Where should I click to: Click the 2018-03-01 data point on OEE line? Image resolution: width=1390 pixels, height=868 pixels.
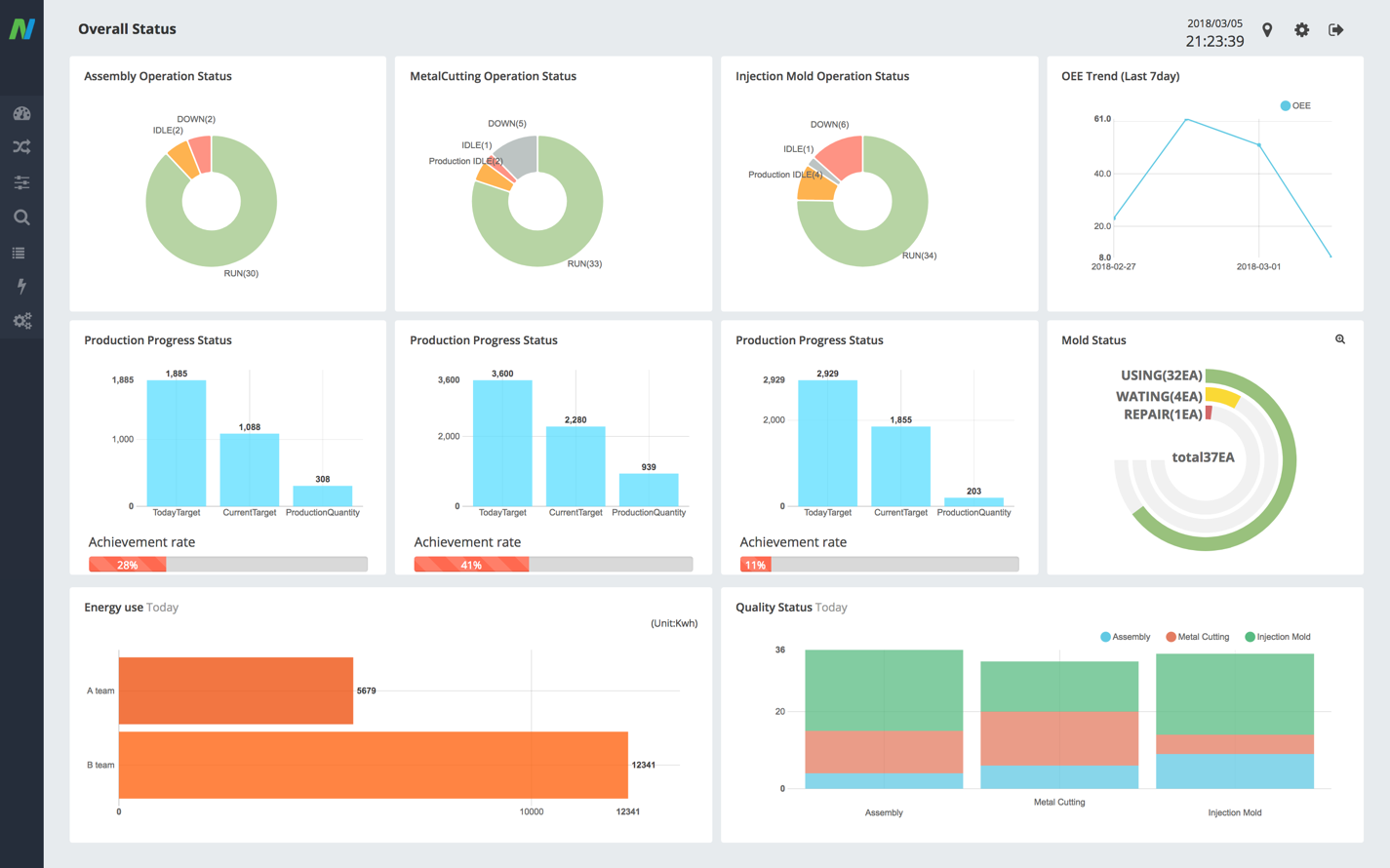tap(1259, 145)
